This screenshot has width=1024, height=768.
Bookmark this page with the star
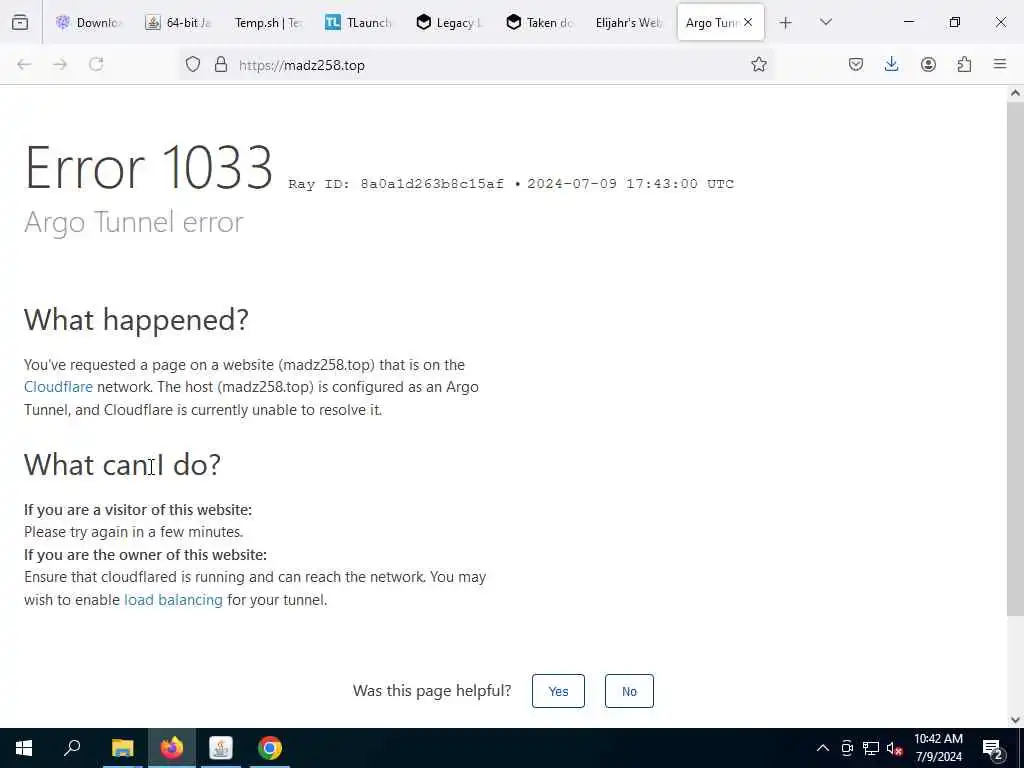(758, 64)
